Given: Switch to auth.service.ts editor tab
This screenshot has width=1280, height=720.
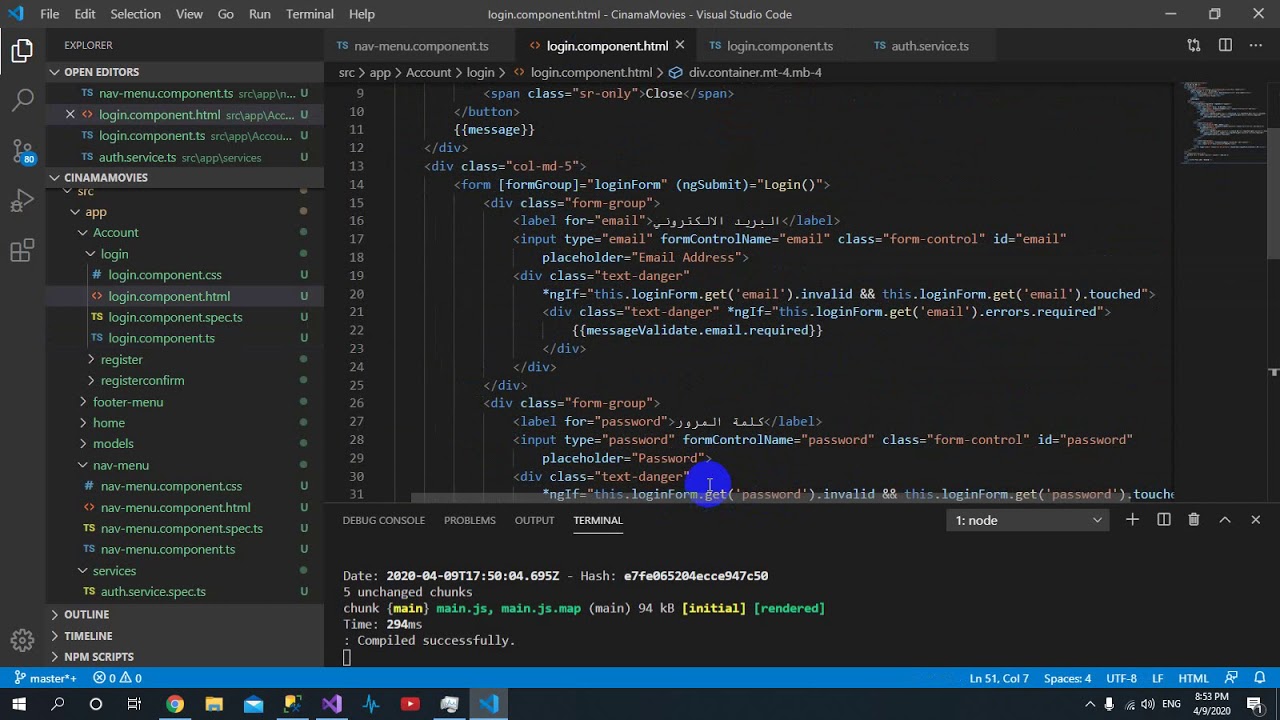Looking at the screenshot, I should pos(929,46).
